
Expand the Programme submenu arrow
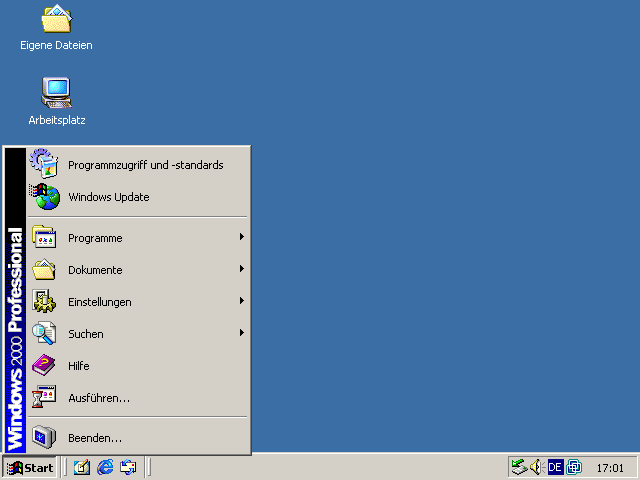point(242,237)
